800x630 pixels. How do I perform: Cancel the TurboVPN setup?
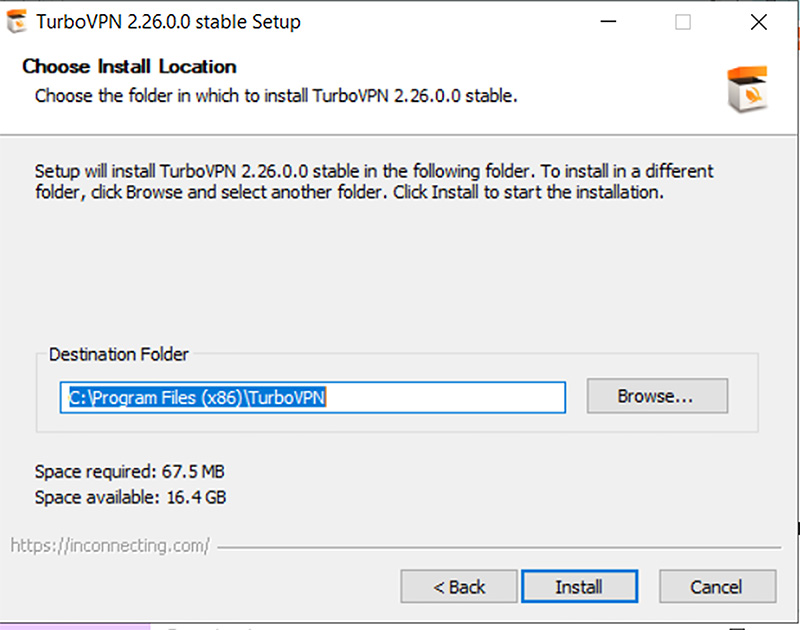pos(717,587)
